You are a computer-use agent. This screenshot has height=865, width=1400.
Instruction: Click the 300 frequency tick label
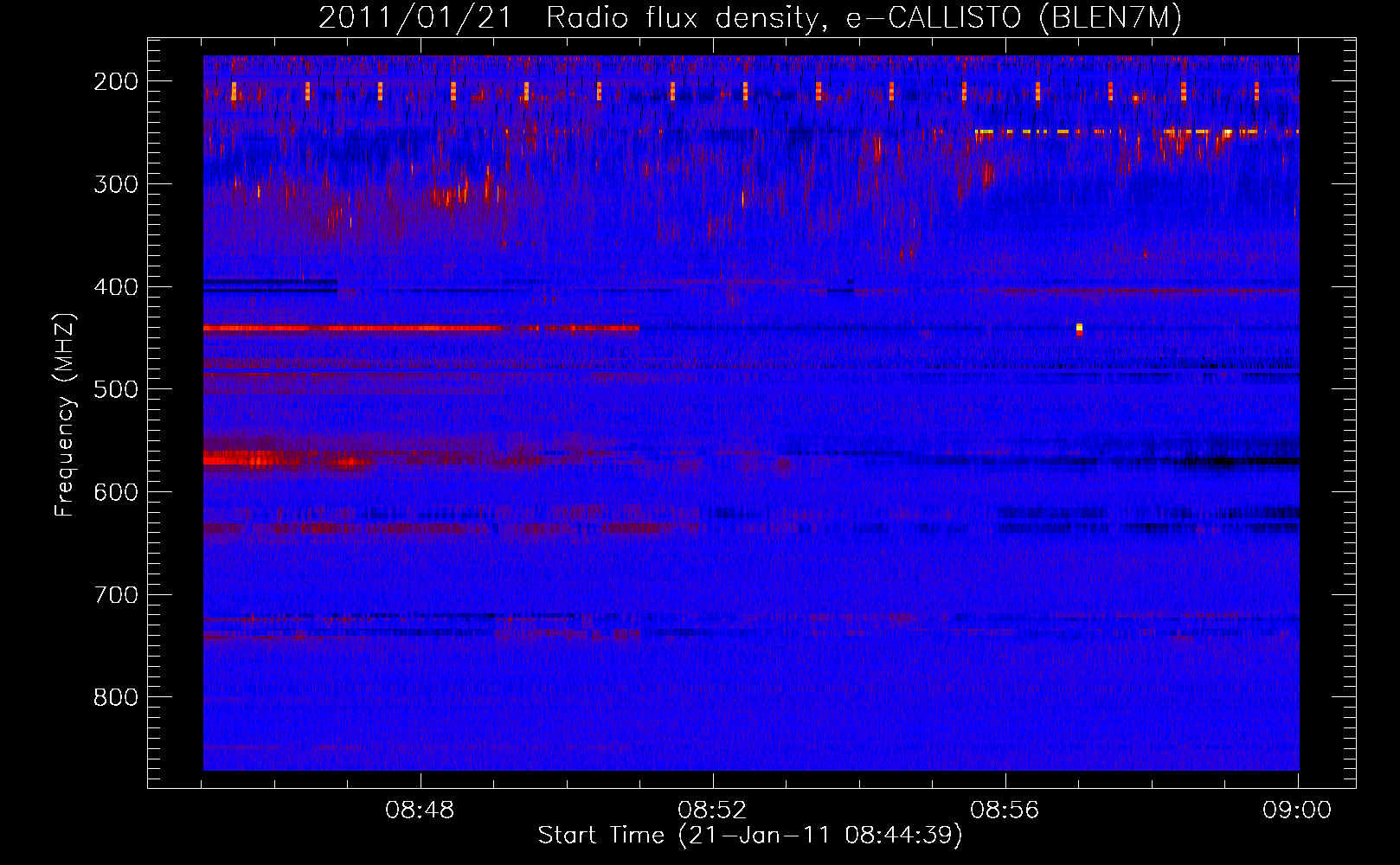click(x=116, y=184)
